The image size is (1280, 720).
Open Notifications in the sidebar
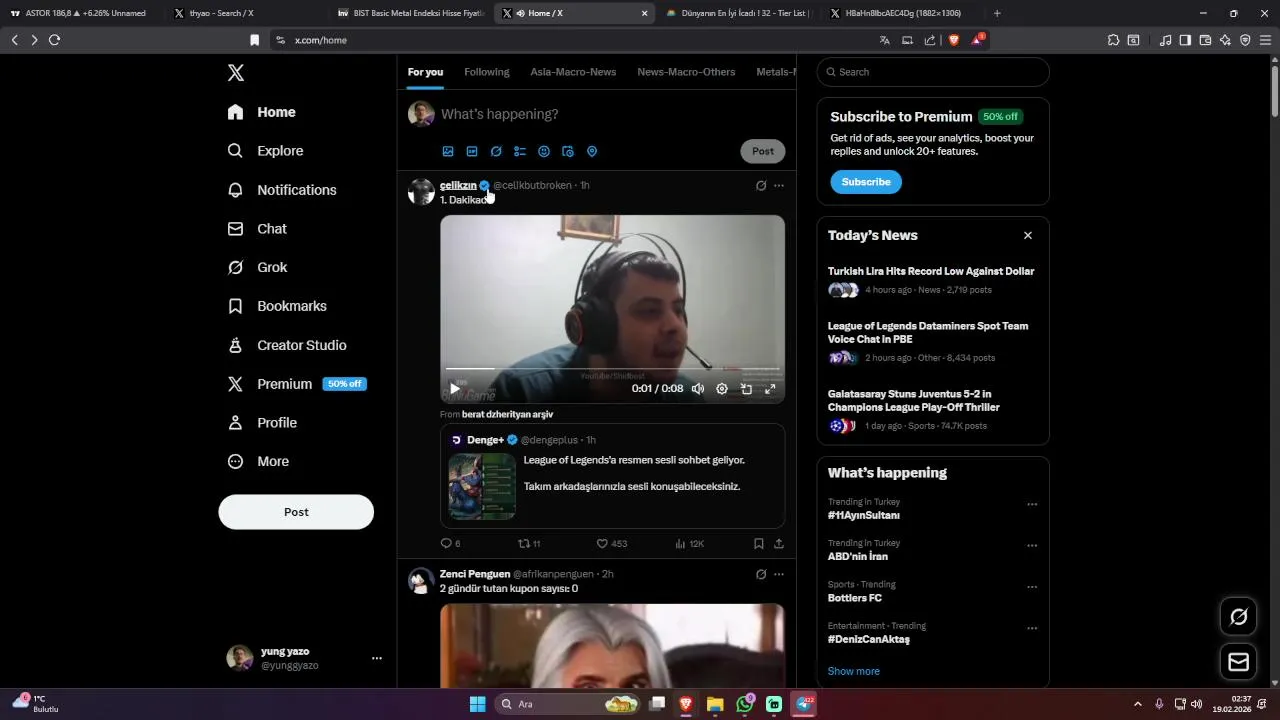pyautogui.click(x=282, y=190)
